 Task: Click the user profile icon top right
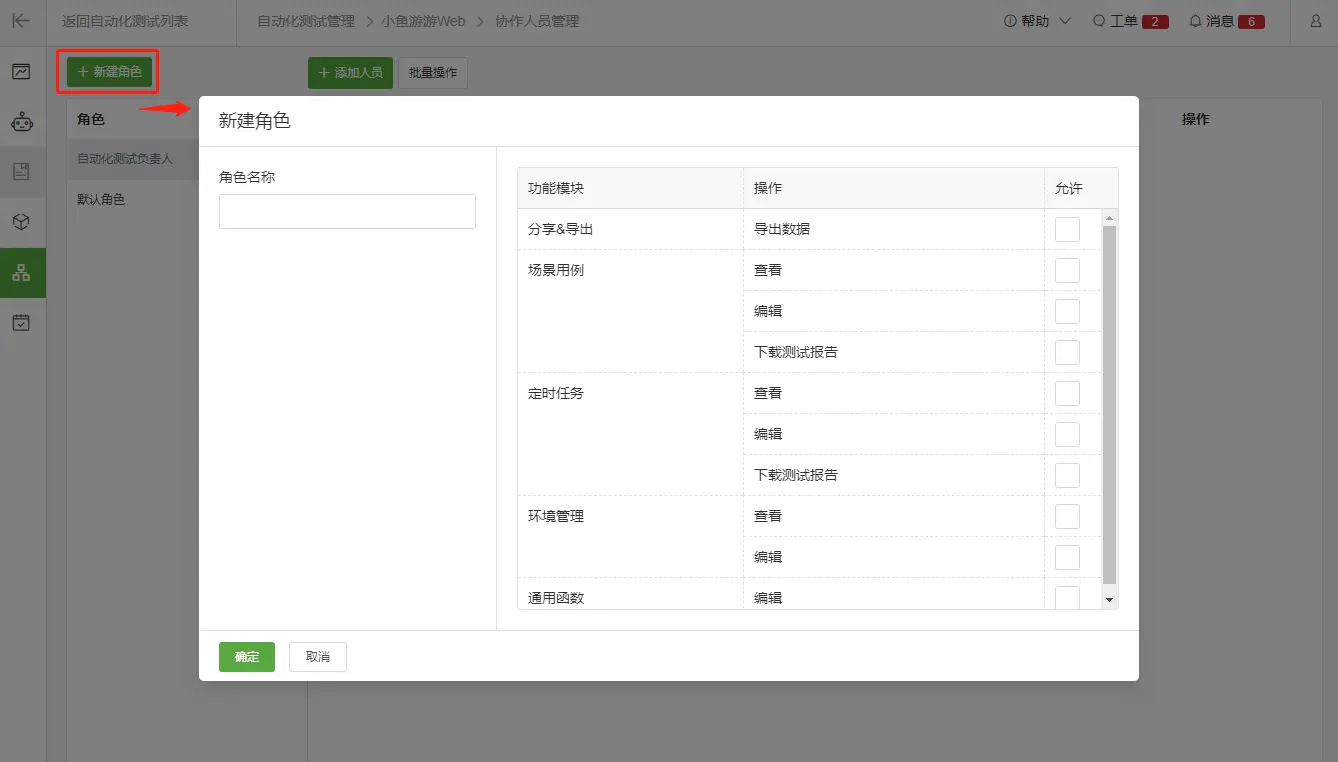click(1316, 20)
